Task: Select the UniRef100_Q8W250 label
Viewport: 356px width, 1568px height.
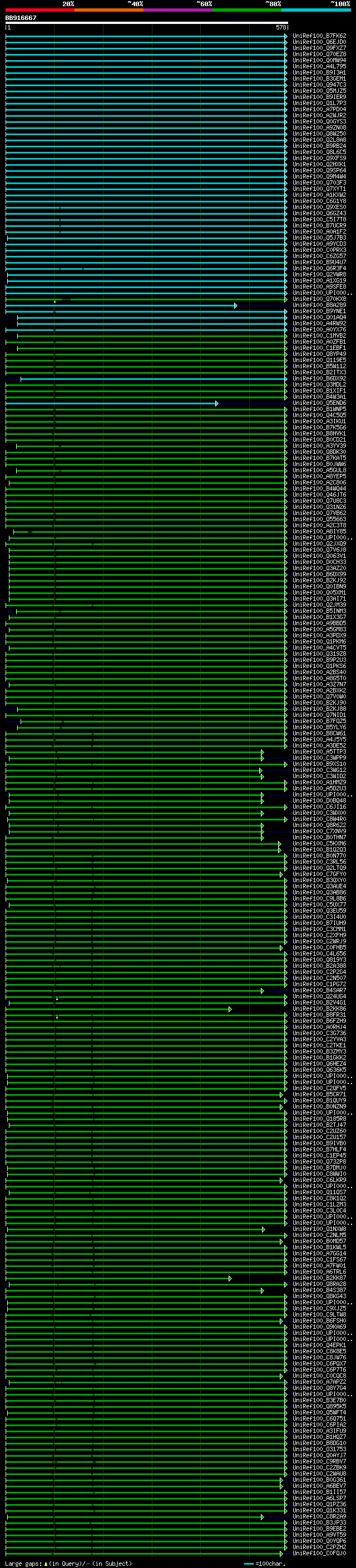Action: tap(319, 134)
